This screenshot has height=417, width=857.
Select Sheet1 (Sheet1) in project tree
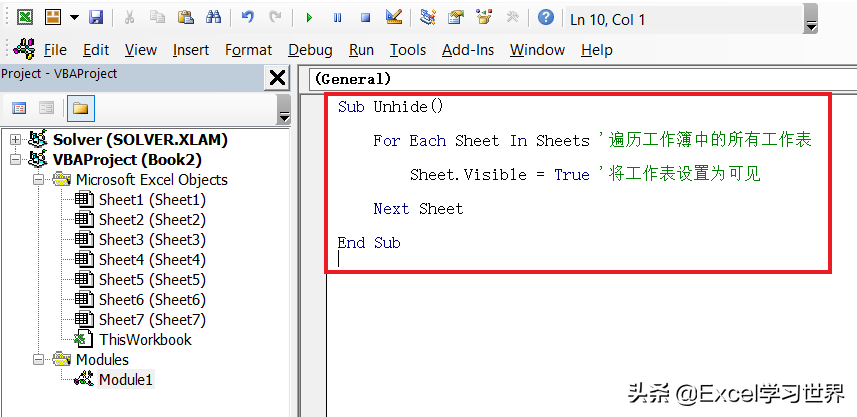152,200
